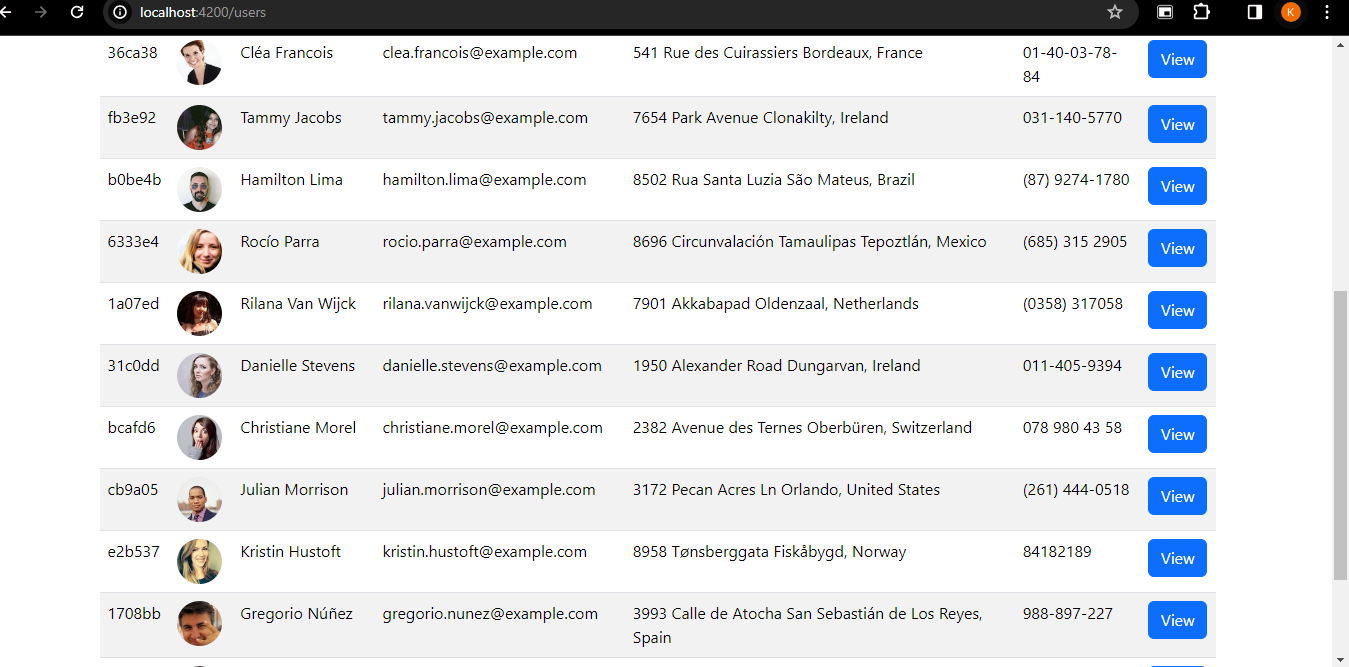Toggle the browser side panel icon
The image size is (1349, 667).
tap(1254, 12)
